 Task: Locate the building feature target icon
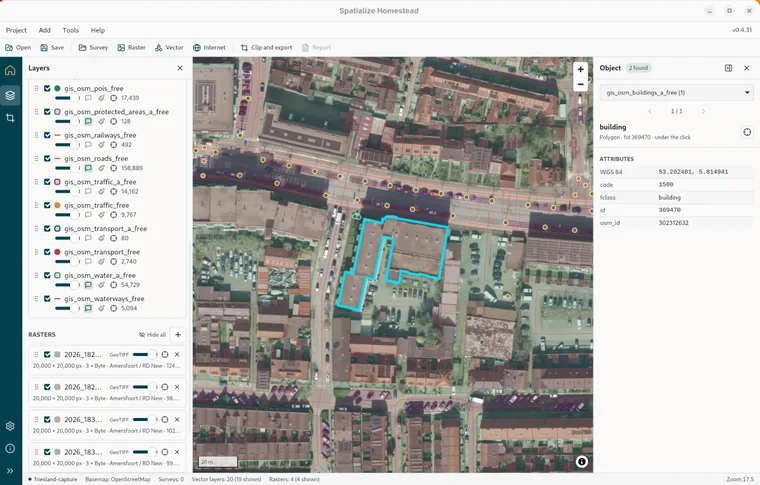point(747,132)
